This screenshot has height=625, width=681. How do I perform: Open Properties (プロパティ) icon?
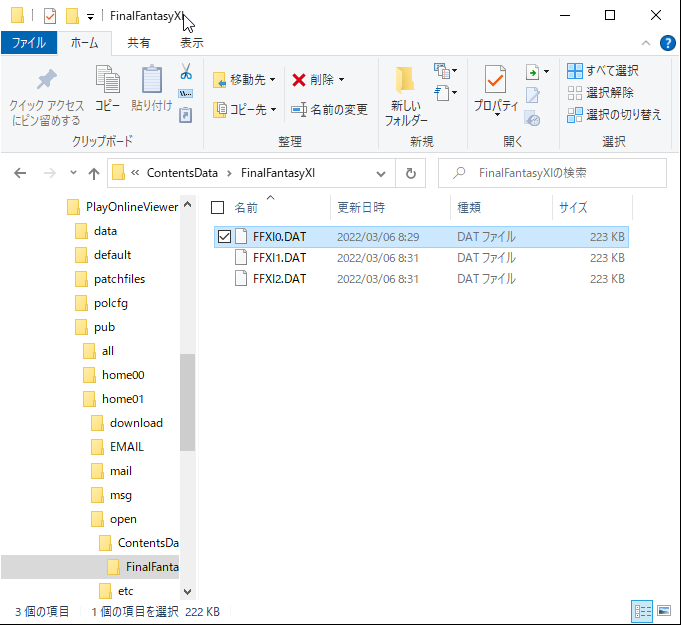tap(496, 79)
